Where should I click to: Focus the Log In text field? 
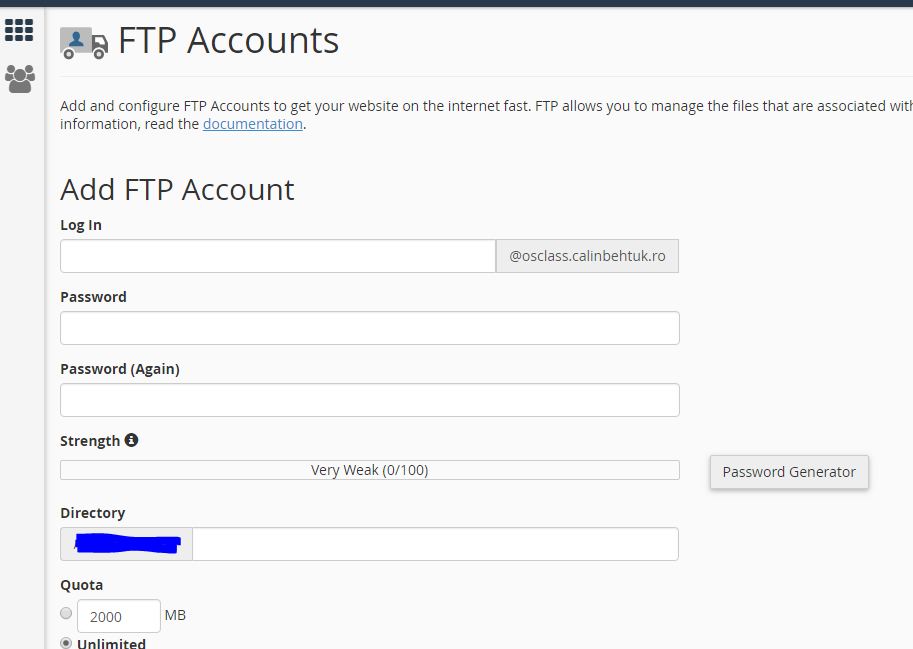(x=278, y=256)
